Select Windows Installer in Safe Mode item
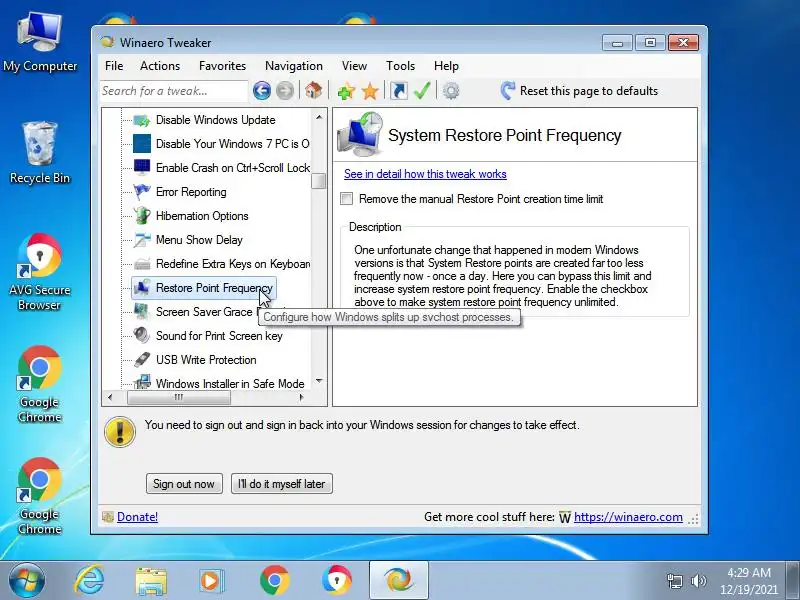 pos(230,384)
